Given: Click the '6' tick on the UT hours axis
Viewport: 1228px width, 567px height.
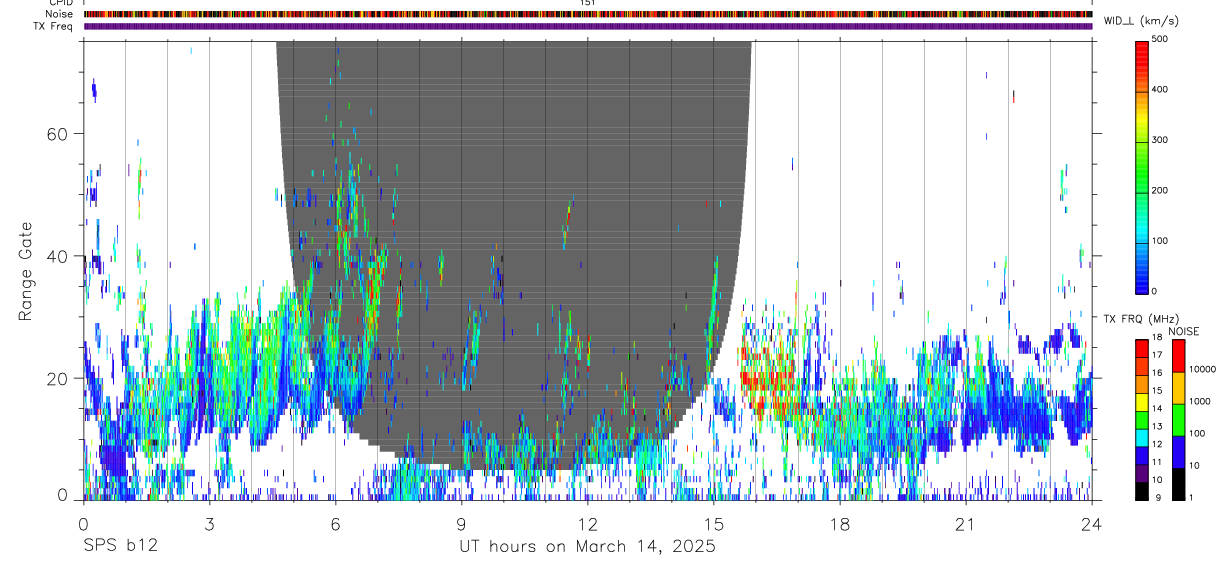Looking at the screenshot, I should (335, 524).
